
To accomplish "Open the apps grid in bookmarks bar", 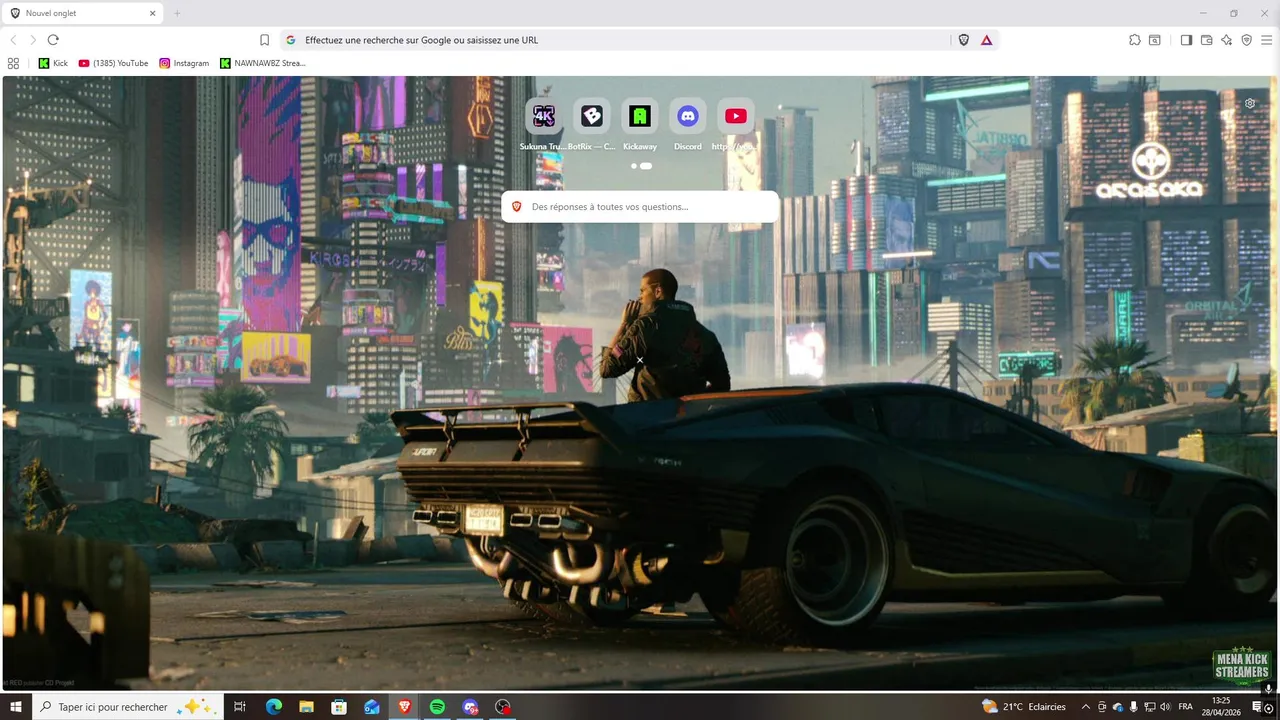I will 13,63.
